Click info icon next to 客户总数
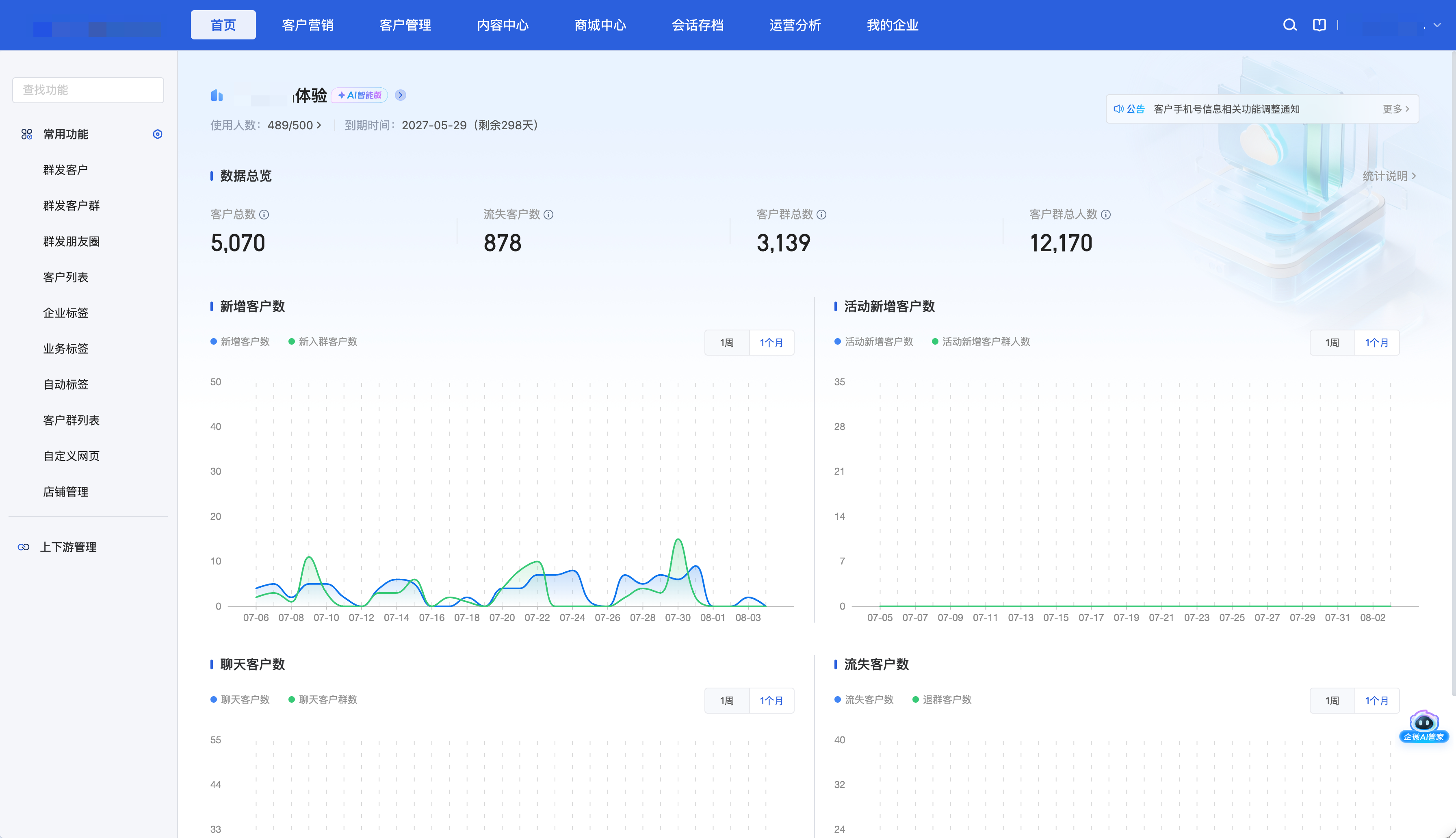 click(264, 215)
